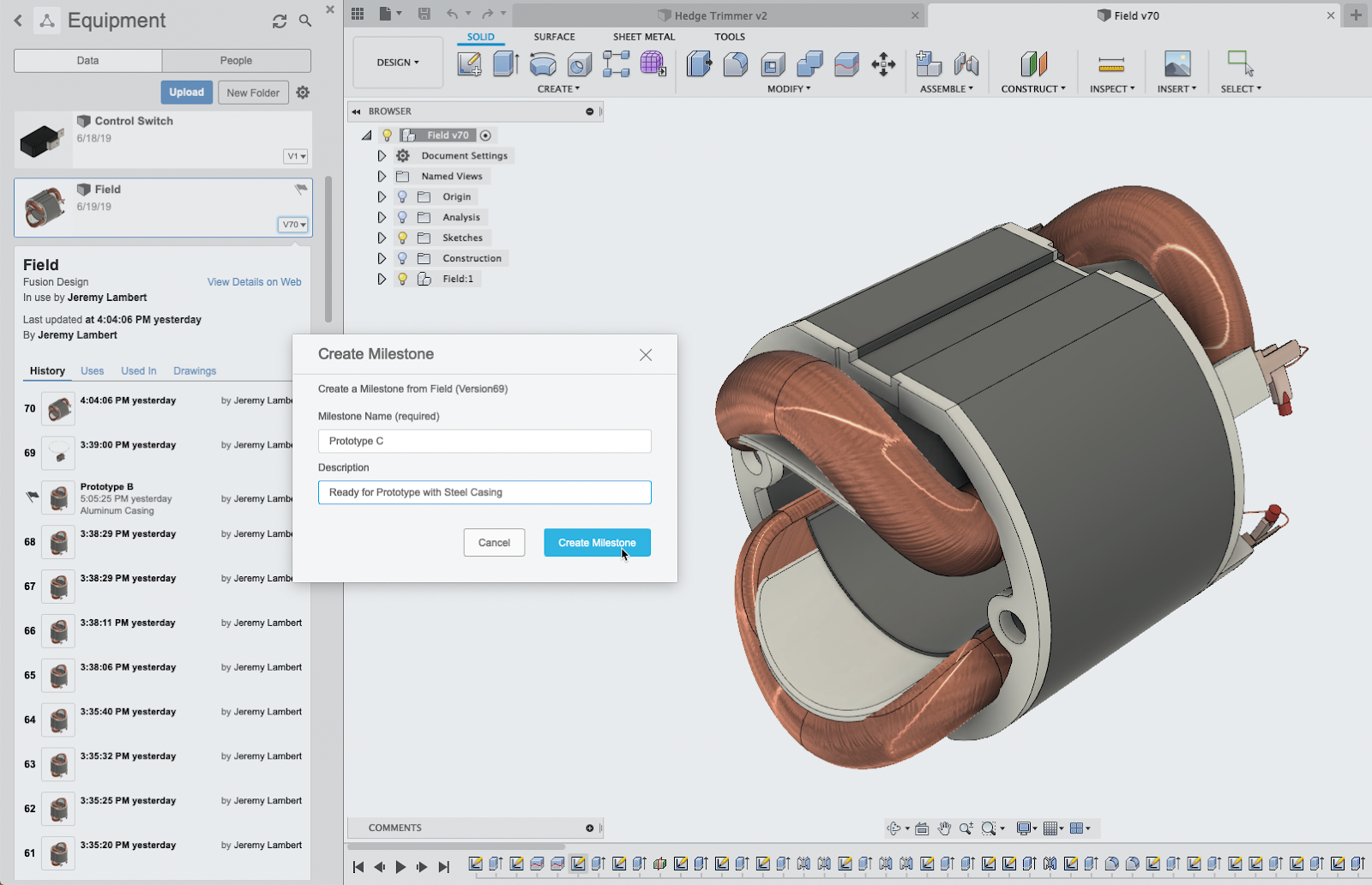Toggle visibility lightbulb for Origin folder
The width and height of the screenshot is (1372, 885).
[402, 196]
